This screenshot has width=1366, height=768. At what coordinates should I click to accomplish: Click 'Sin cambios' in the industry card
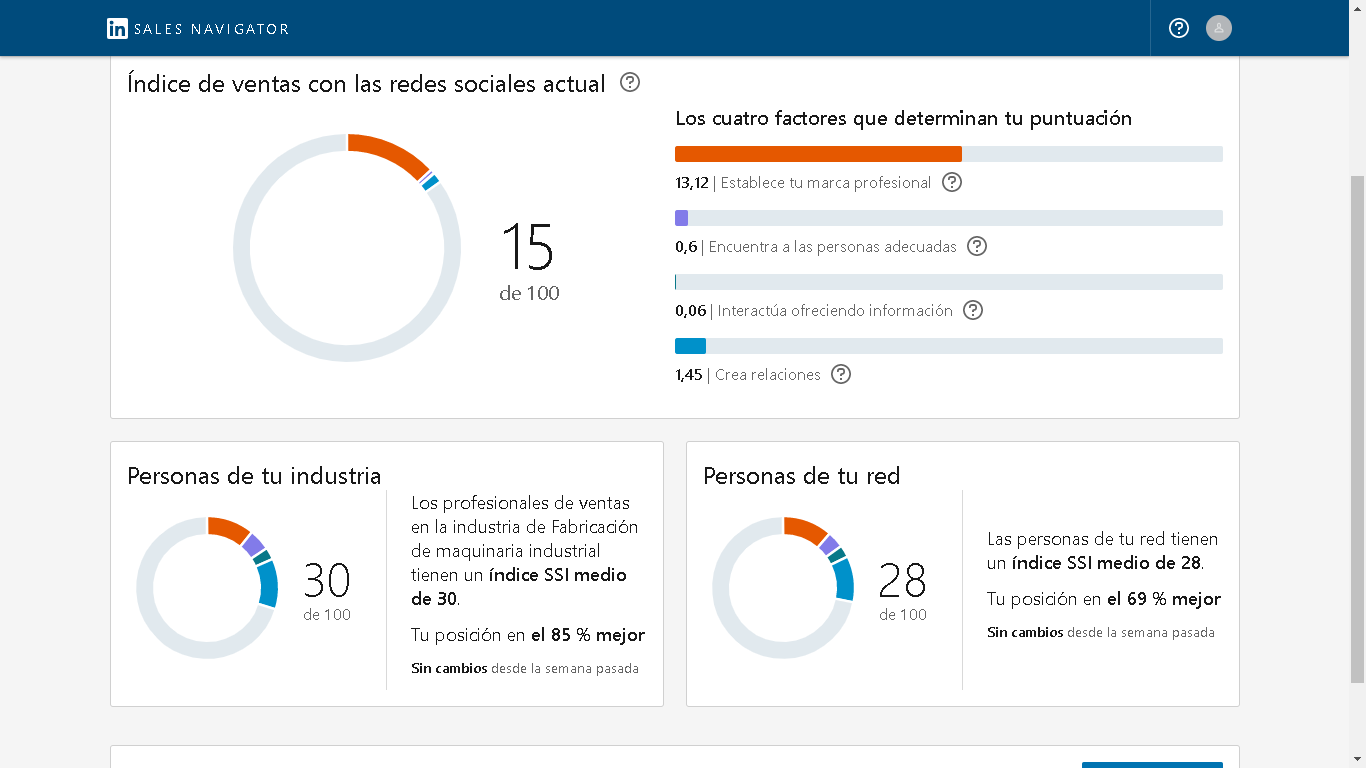pos(449,668)
